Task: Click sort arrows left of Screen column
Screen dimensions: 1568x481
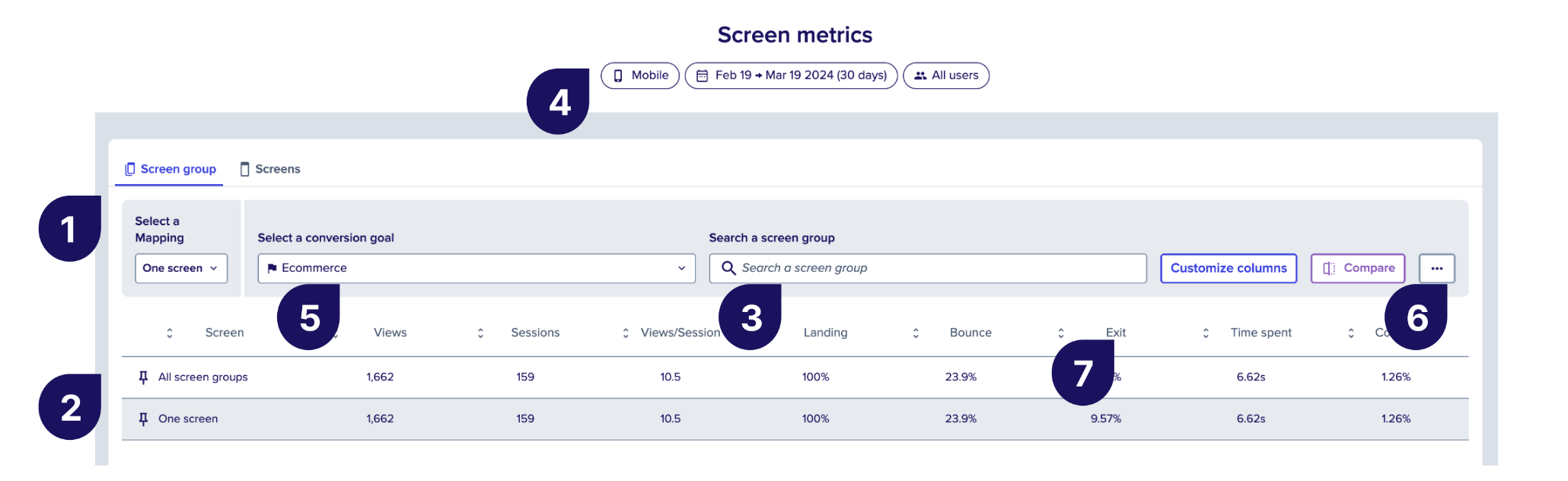Action: (x=170, y=333)
